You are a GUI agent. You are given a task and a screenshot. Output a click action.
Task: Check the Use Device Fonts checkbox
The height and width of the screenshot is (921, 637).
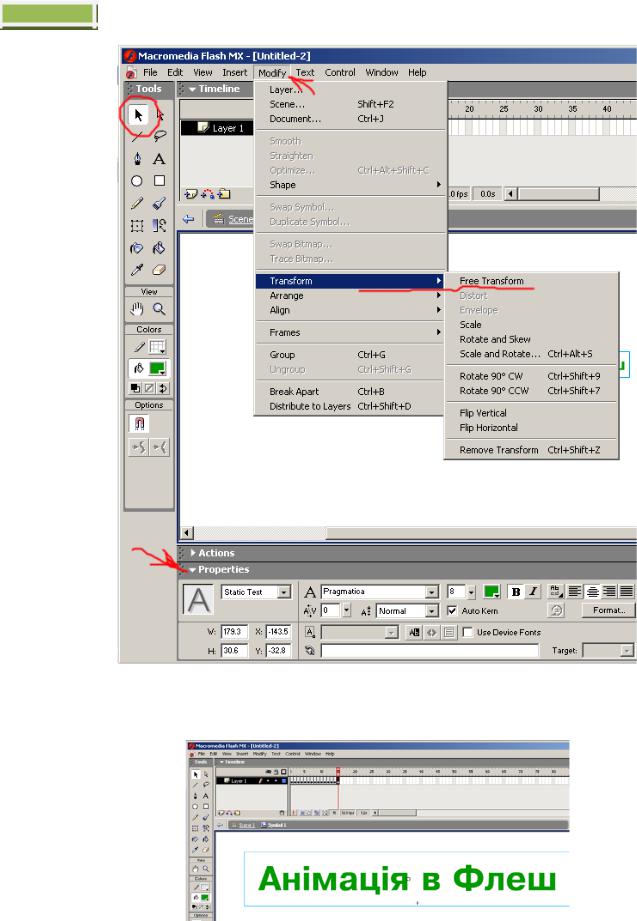pos(468,632)
